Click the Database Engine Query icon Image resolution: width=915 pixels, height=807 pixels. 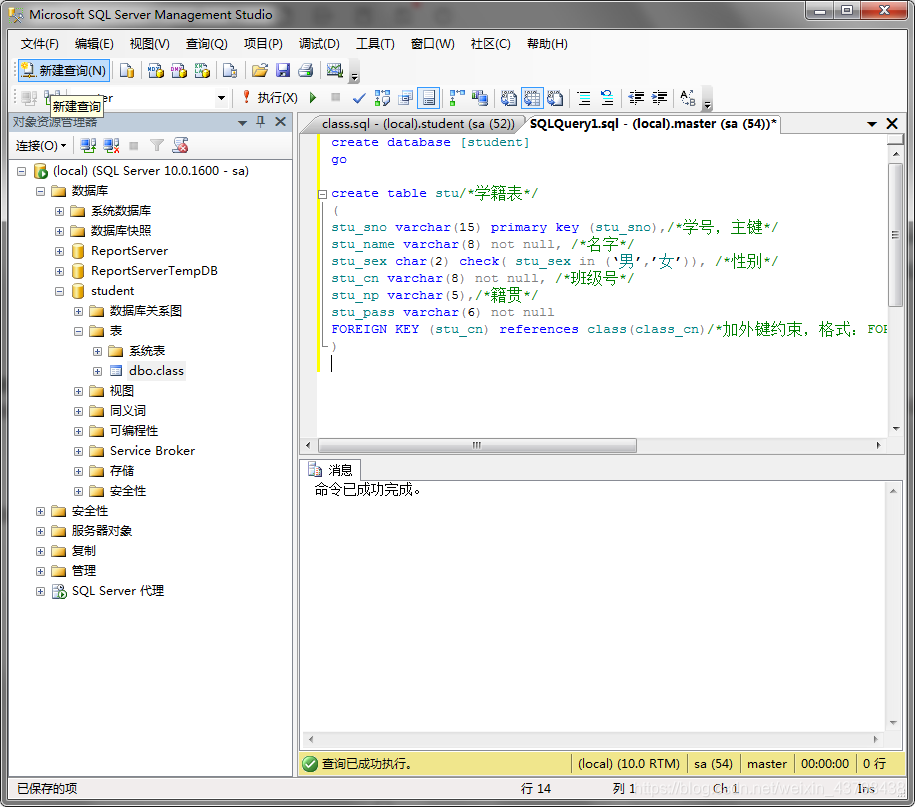tap(127, 71)
